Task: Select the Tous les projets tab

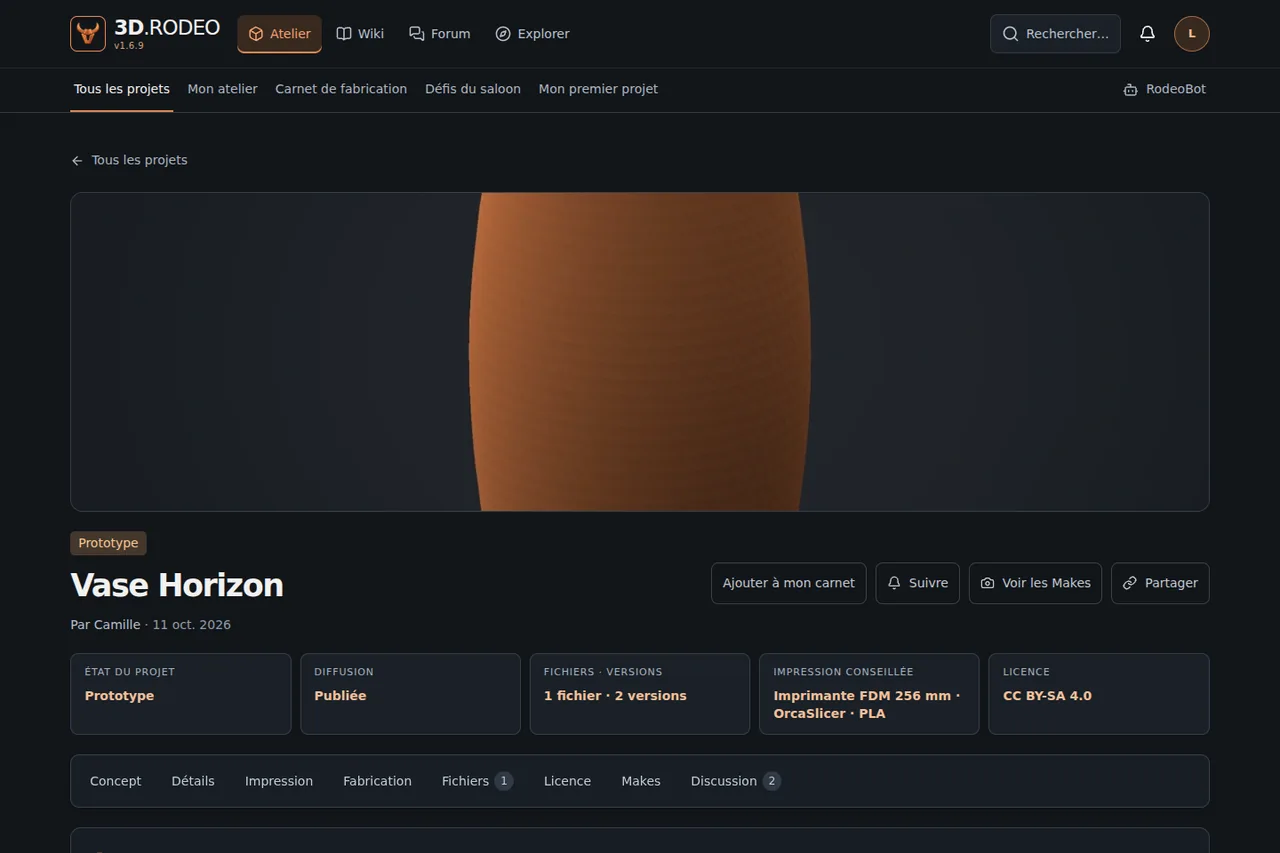Action: (x=122, y=89)
